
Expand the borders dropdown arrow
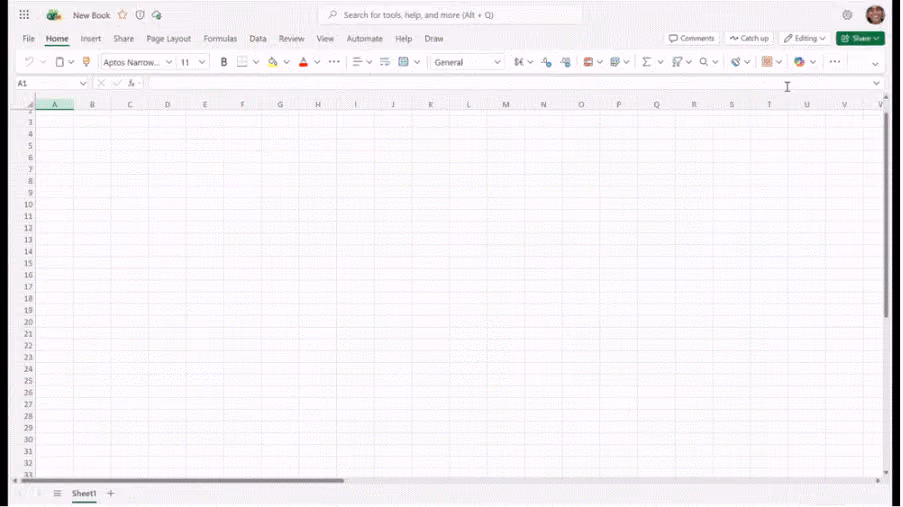tap(256, 62)
